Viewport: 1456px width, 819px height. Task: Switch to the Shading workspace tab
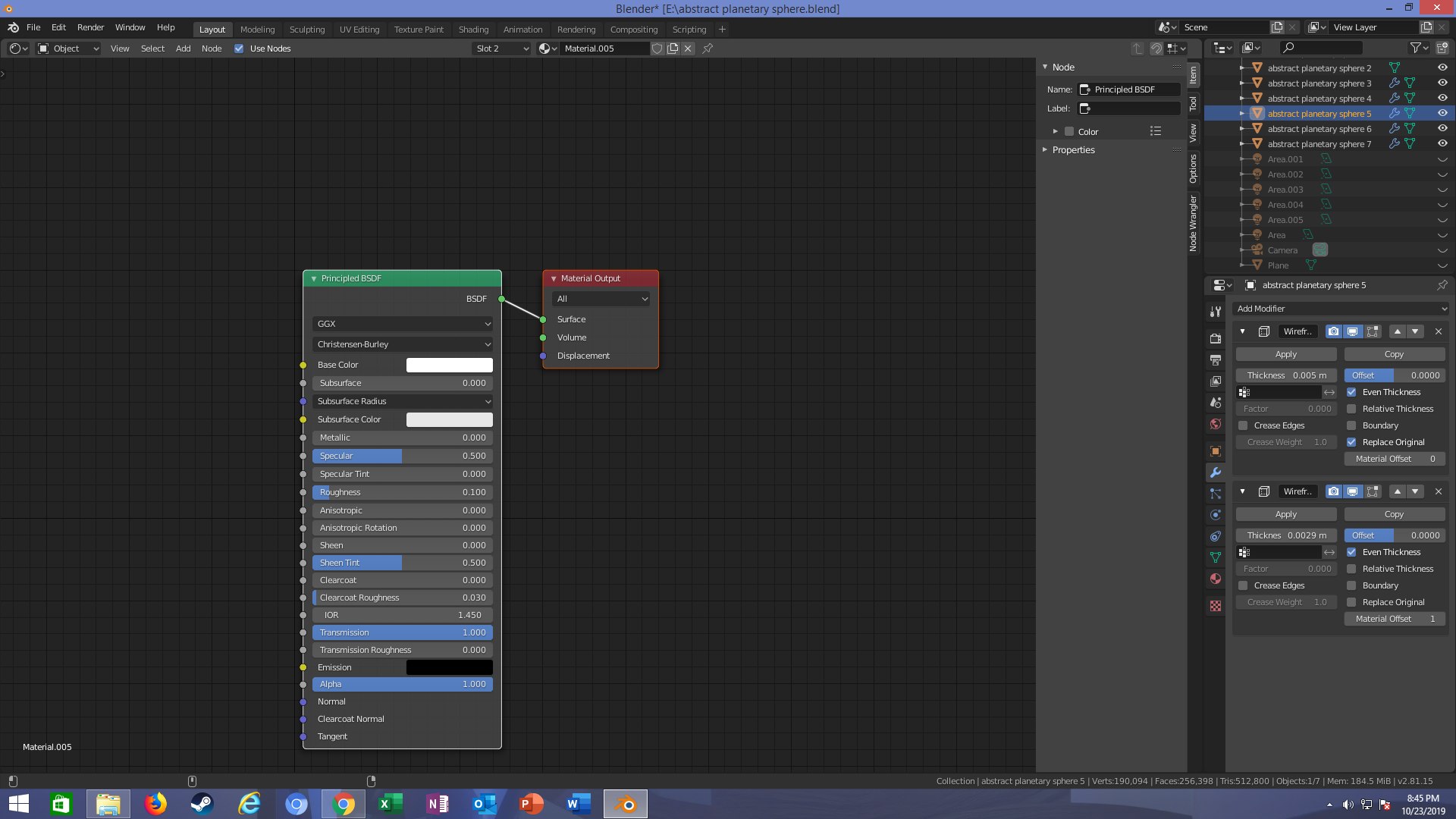(473, 30)
